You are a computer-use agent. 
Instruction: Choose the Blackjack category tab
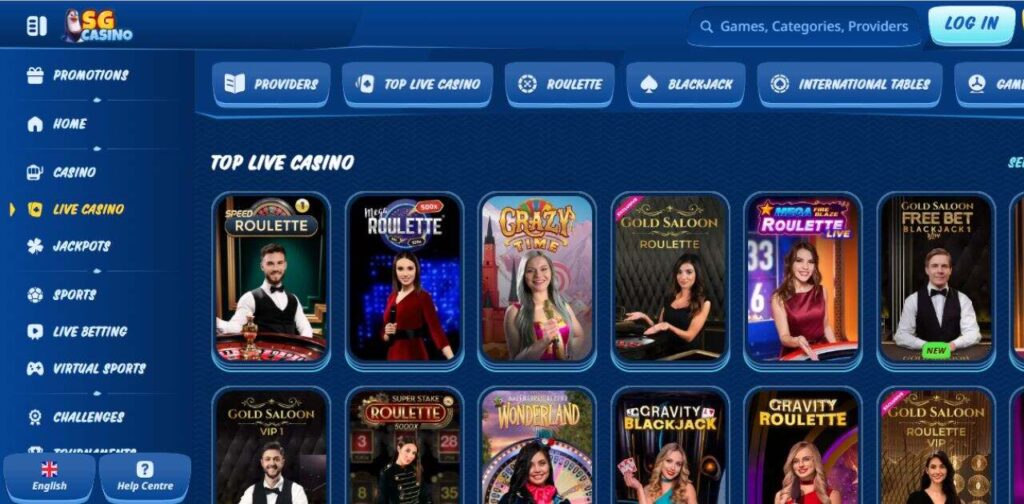pyautogui.click(x=686, y=84)
